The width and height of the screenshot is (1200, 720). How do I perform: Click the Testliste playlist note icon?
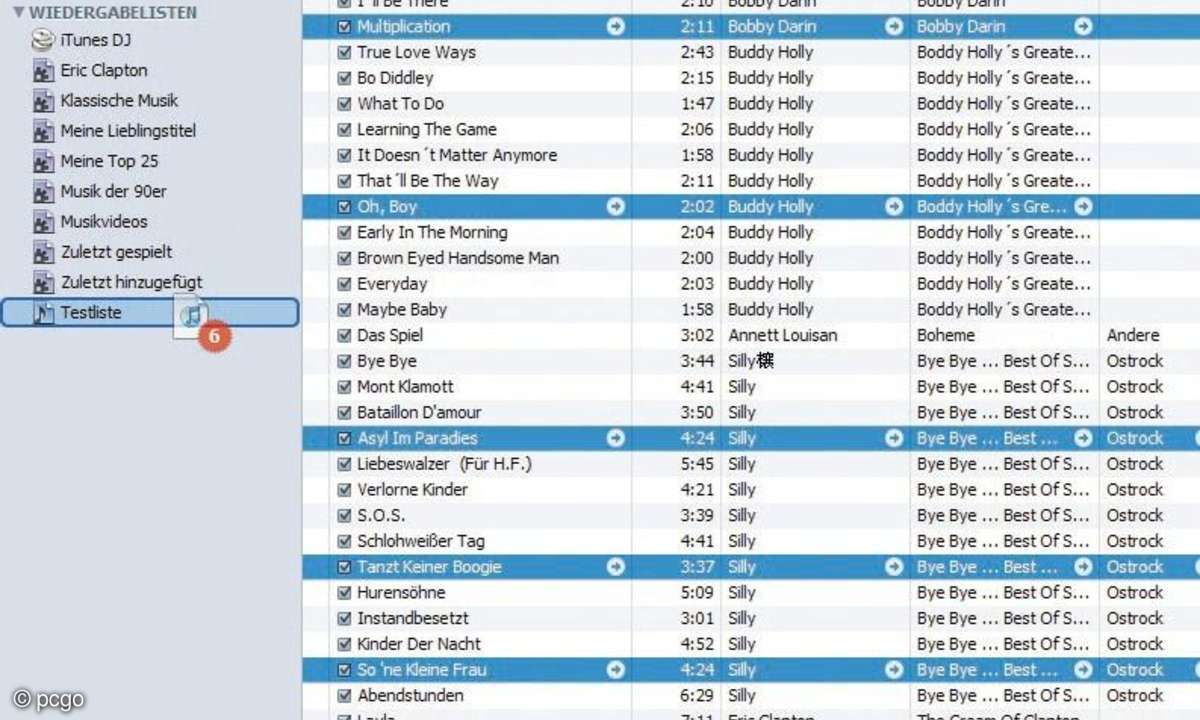pyautogui.click(x=43, y=313)
